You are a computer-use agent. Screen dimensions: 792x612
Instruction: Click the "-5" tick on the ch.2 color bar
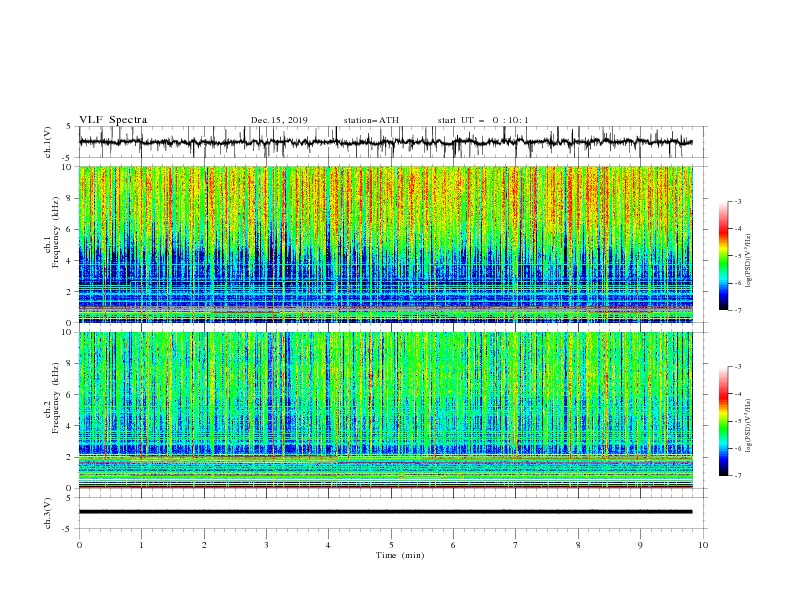(x=738, y=421)
